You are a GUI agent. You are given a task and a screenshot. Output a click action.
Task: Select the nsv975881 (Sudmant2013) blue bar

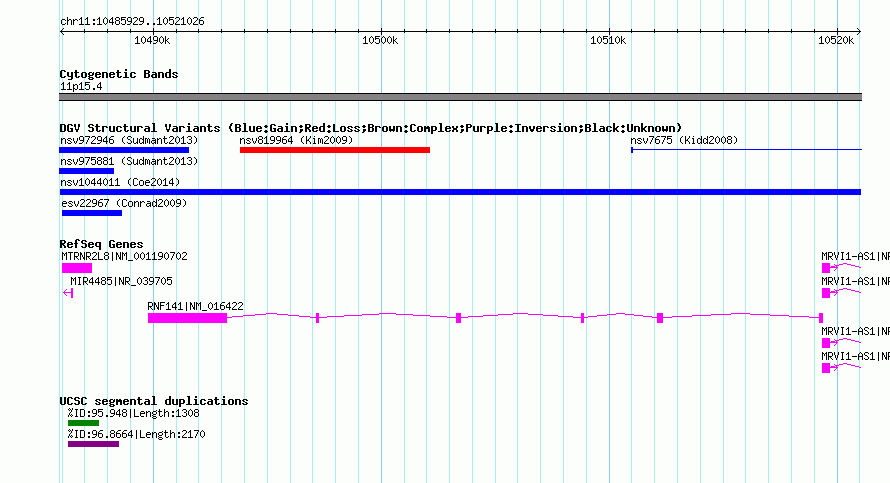tap(86, 171)
